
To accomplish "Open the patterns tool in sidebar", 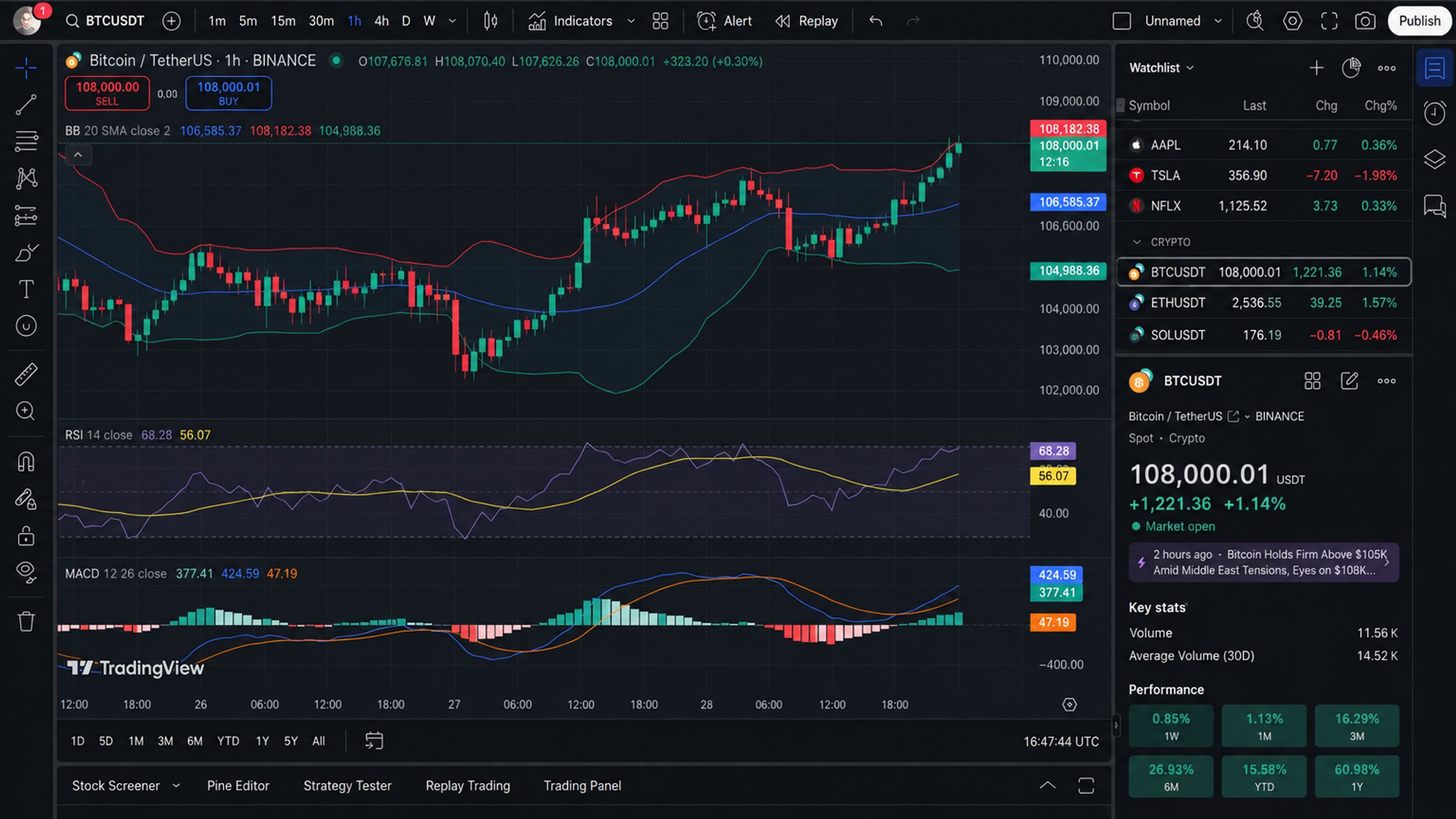I will click(26, 179).
